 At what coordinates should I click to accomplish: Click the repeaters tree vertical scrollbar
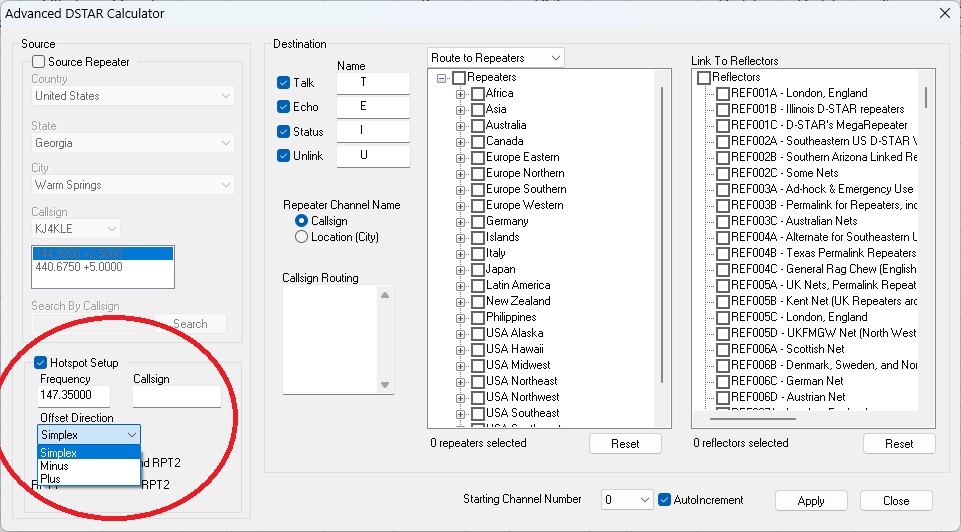coord(662,235)
